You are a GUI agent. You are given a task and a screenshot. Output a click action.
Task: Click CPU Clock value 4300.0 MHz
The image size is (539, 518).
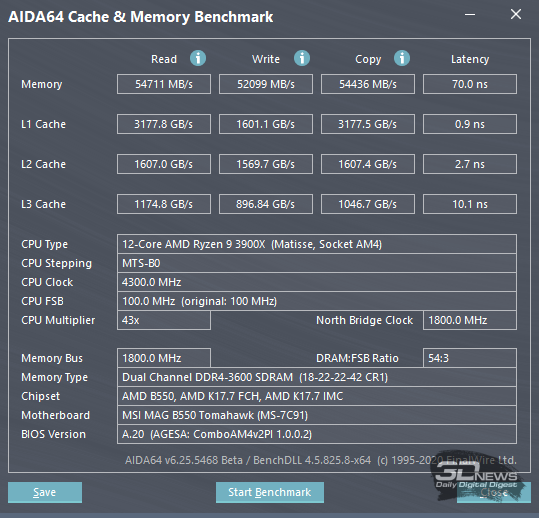point(317,282)
